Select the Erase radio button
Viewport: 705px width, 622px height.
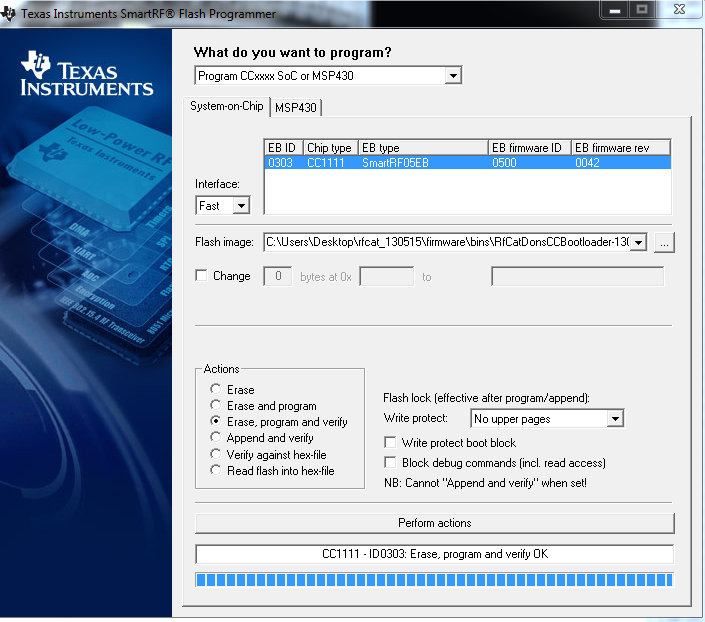pos(216,390)
